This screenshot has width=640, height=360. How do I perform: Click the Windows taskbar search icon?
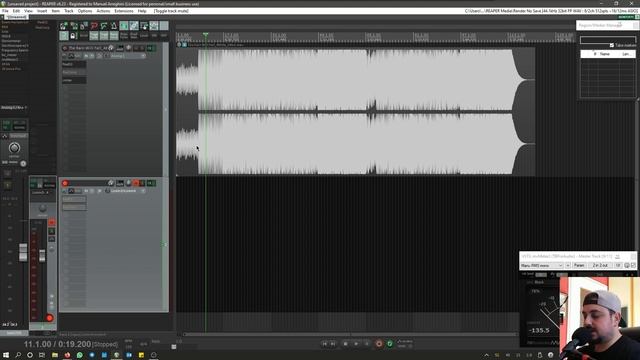(x=18, y=355)
